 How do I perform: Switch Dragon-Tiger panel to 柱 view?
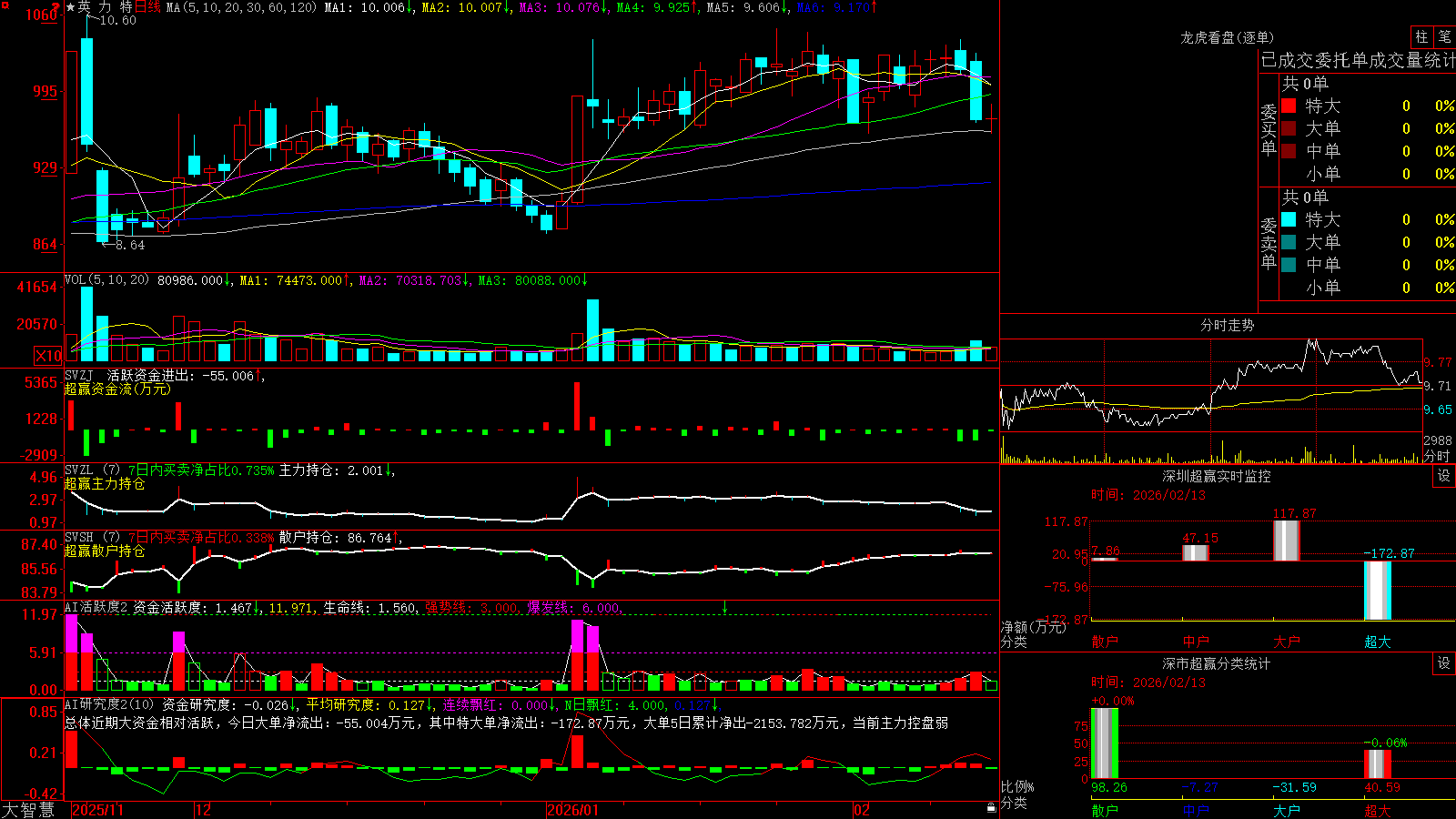[1421, 37]
